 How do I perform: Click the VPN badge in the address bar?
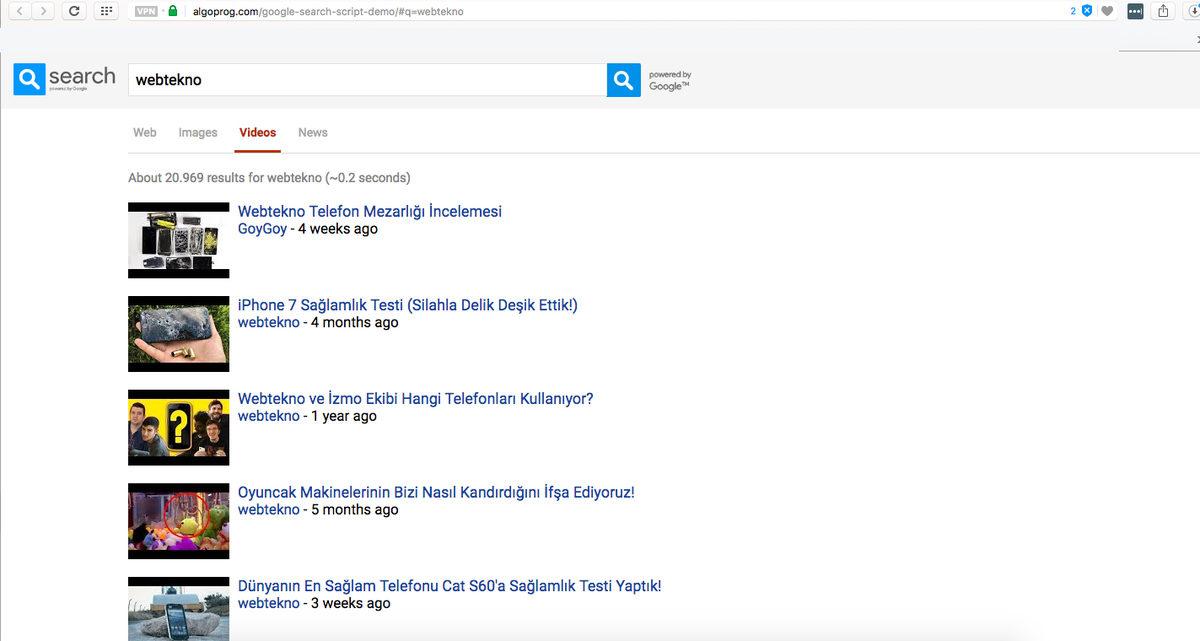143,11
